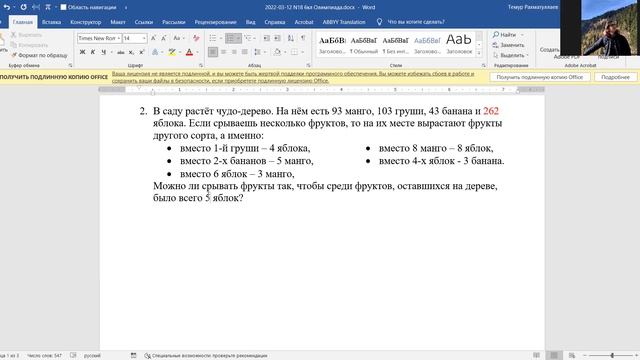Click the text effects icon
The height and width of the screenshot is (360, 640).
[x=155, y=52]
